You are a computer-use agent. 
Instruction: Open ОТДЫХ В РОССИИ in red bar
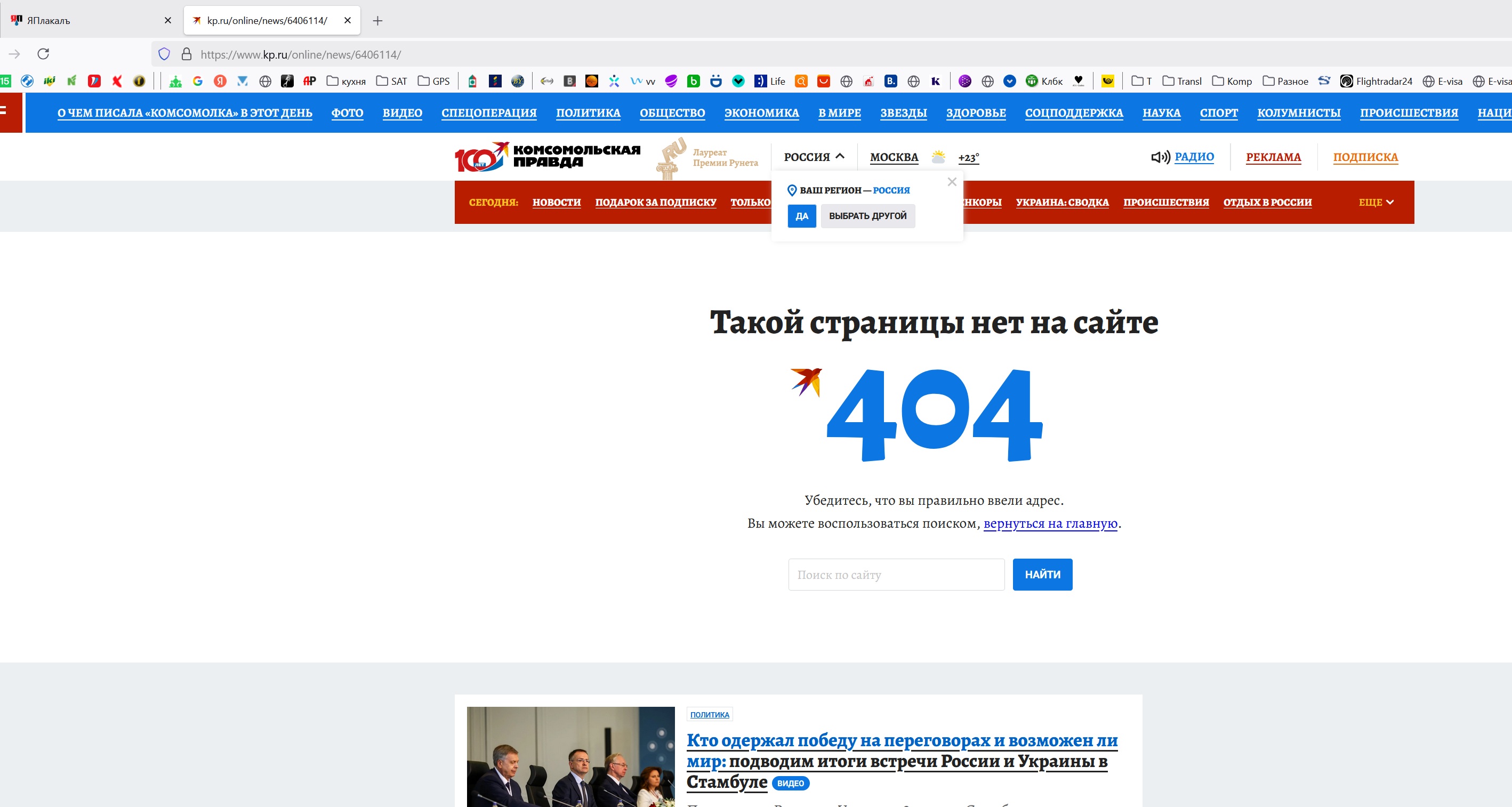coord(1267,202)
